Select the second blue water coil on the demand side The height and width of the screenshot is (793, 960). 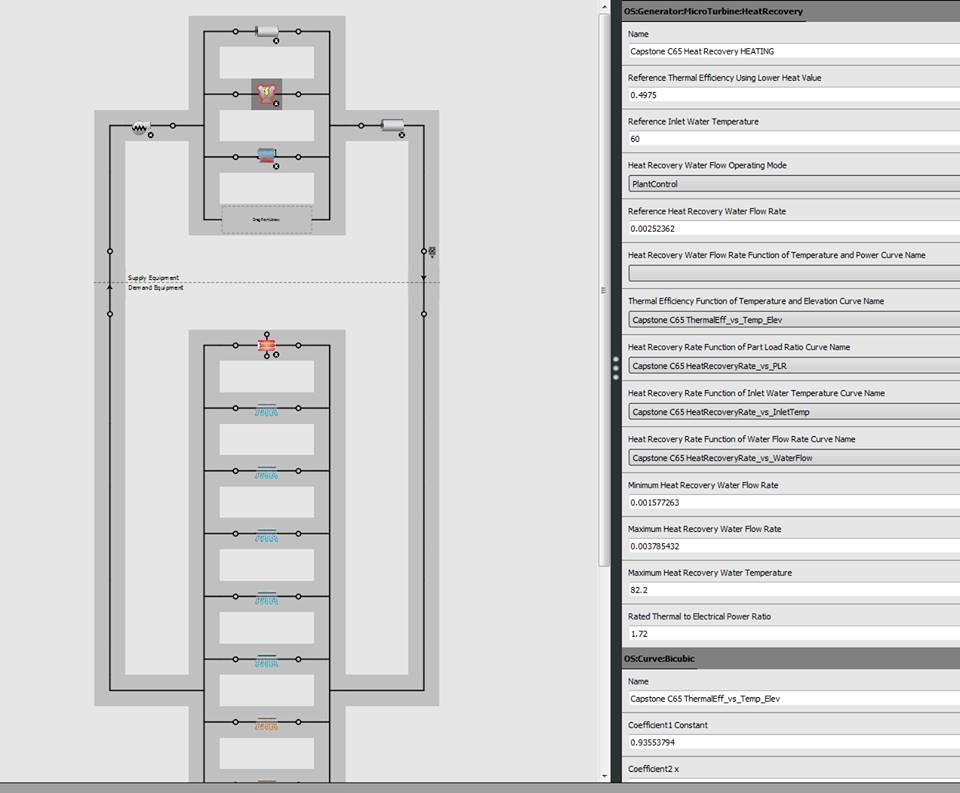click(266, 473)
